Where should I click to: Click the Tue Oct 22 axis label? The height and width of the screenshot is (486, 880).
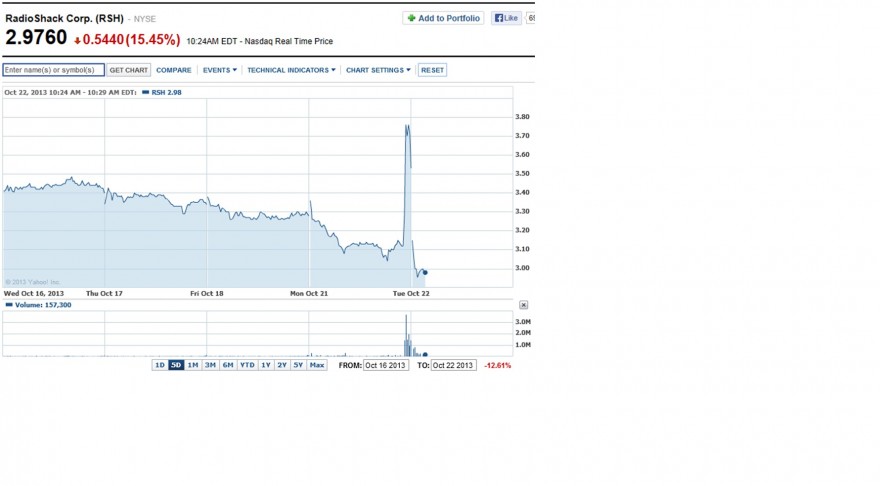coord(411,294)
